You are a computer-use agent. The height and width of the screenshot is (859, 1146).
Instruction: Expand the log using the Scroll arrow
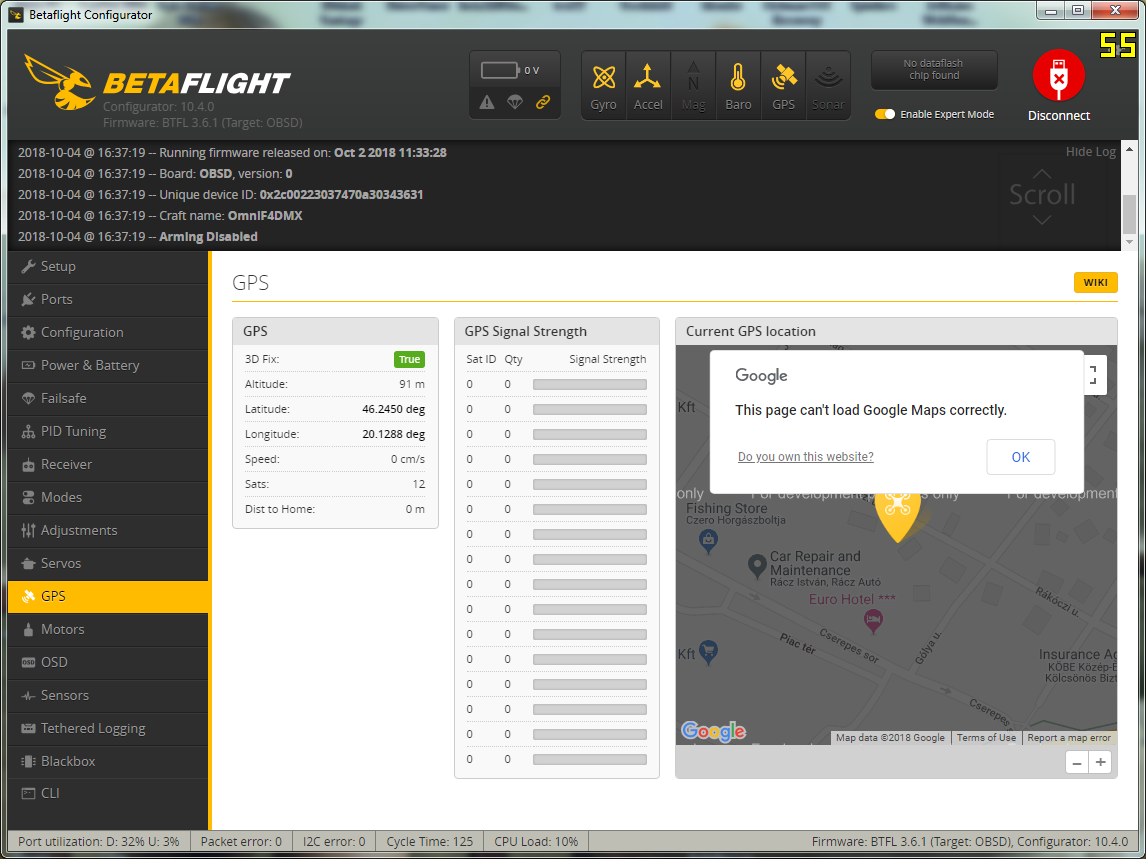(1042, 195)
